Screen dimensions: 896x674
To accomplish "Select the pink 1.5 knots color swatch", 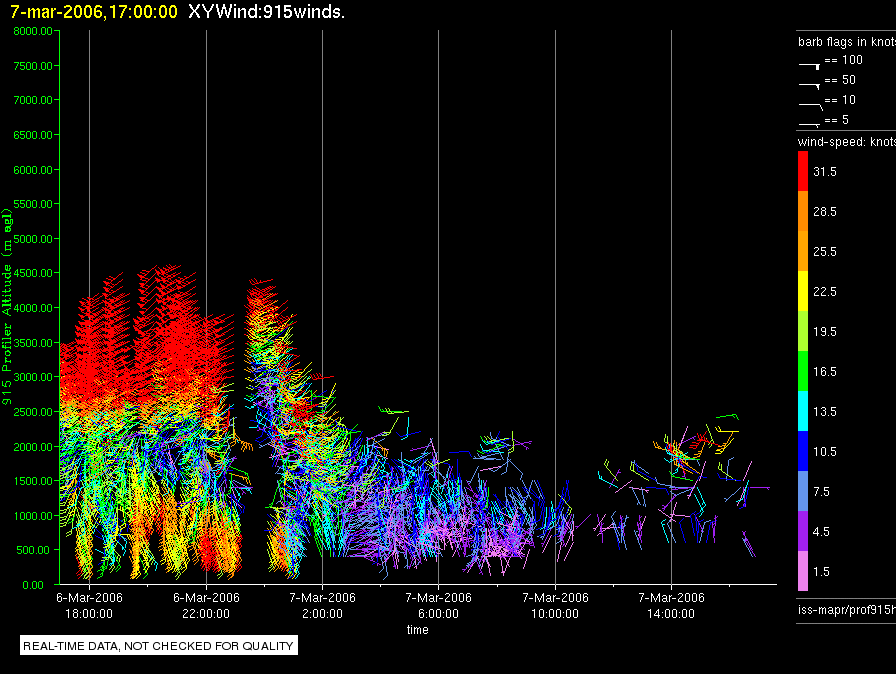I will 803,571.
